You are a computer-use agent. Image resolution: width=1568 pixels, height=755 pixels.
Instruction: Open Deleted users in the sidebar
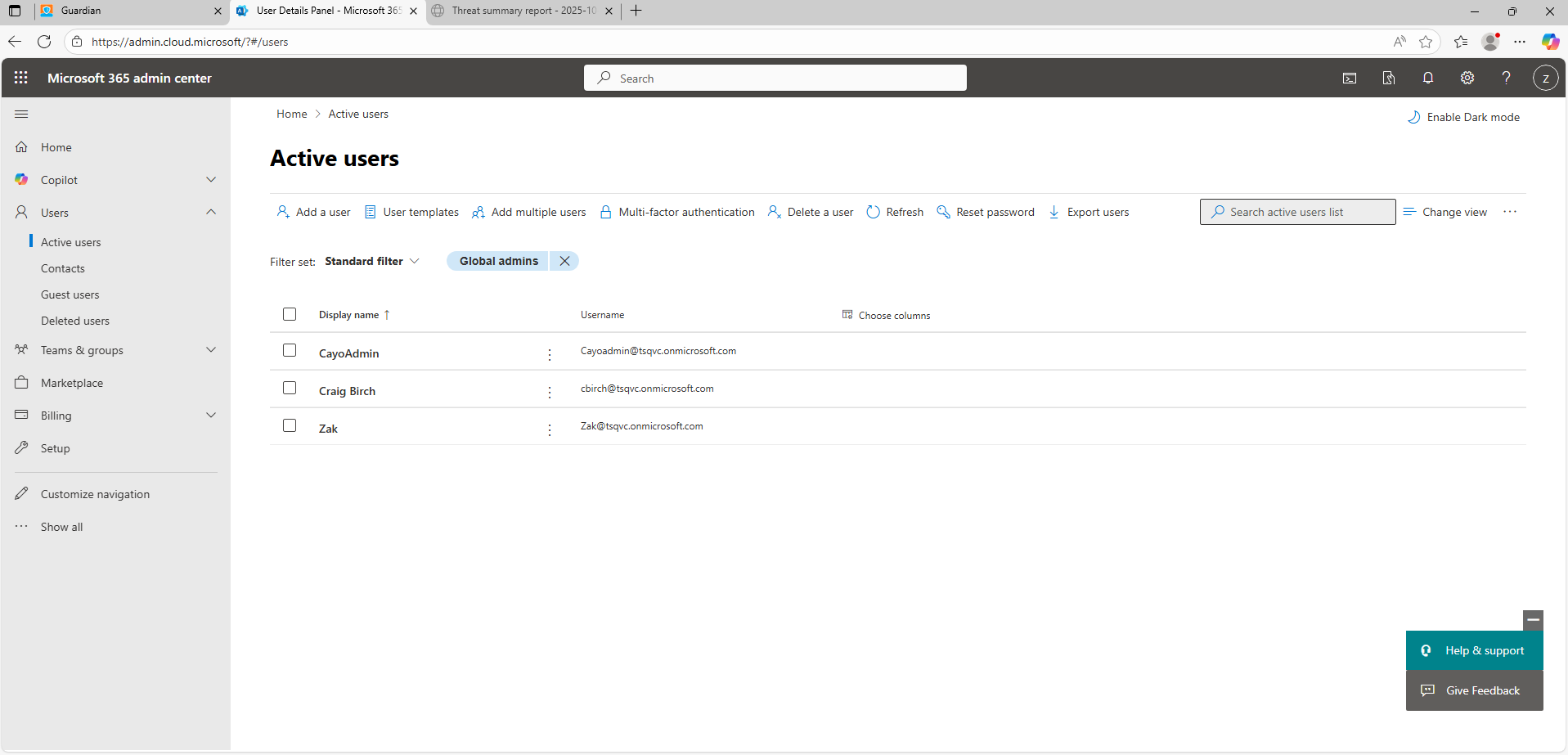[75, 321]
